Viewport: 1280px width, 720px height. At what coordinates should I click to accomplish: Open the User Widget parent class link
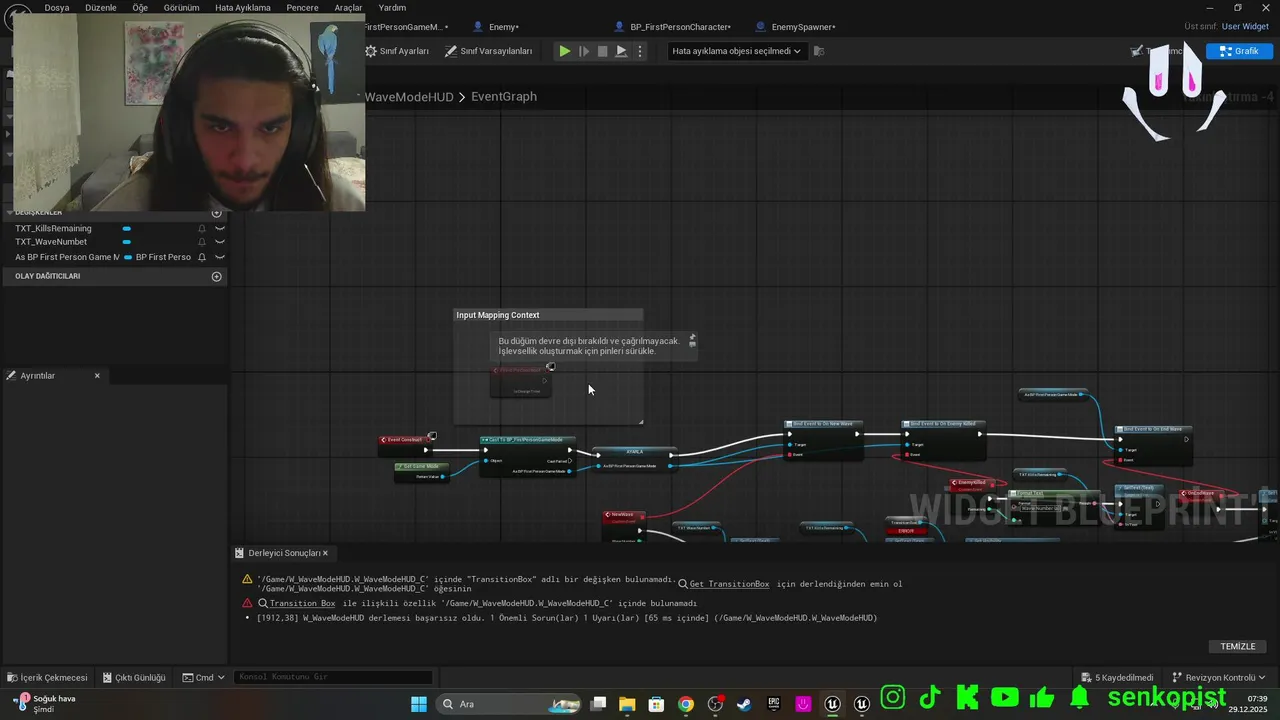pos(1245,27)
